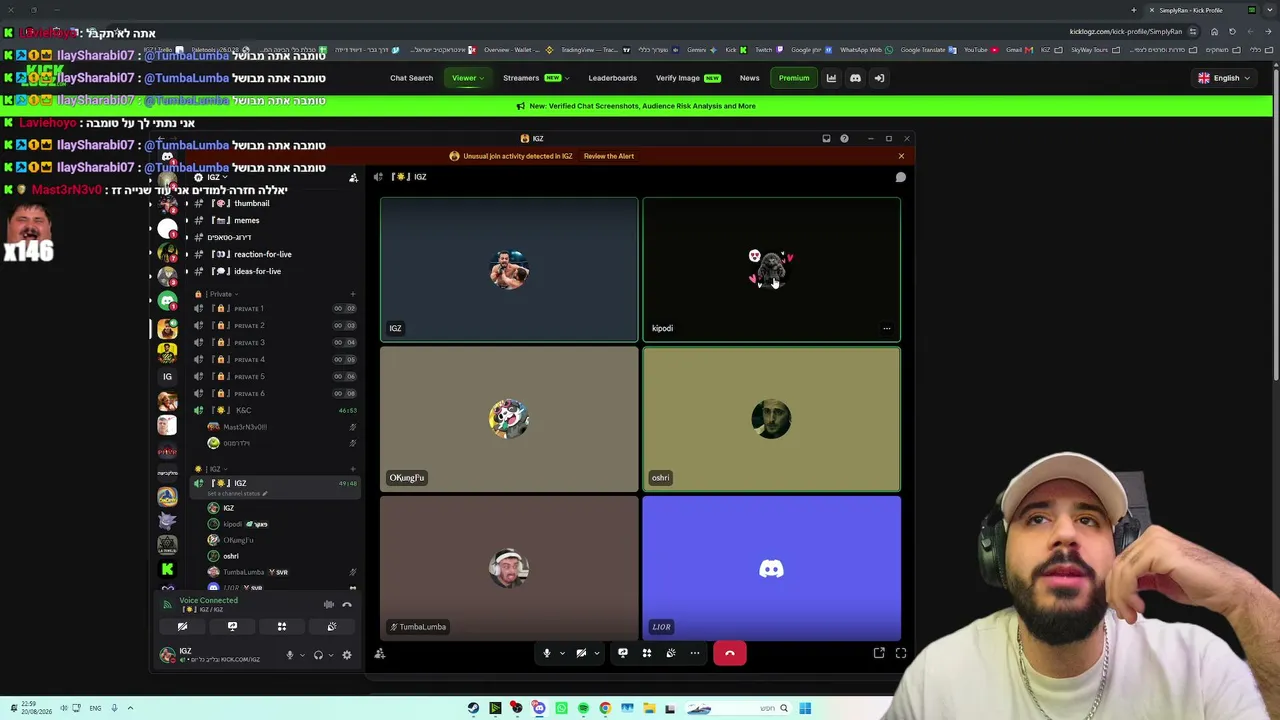The height and width of the screenshot is (720, 1280).
Task: Join the PRIVATE 4 voice channel
Action: click(x=275, y=360)
